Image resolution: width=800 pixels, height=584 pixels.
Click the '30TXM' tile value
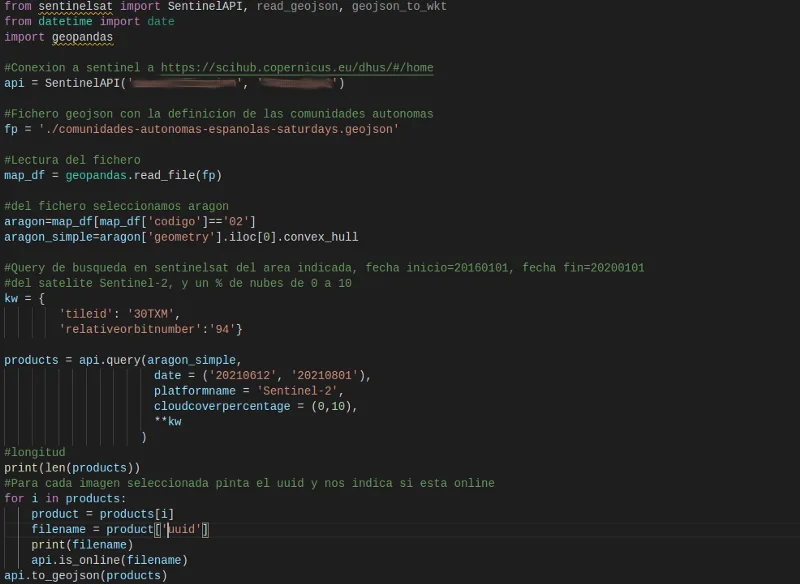tap(151, 314)
